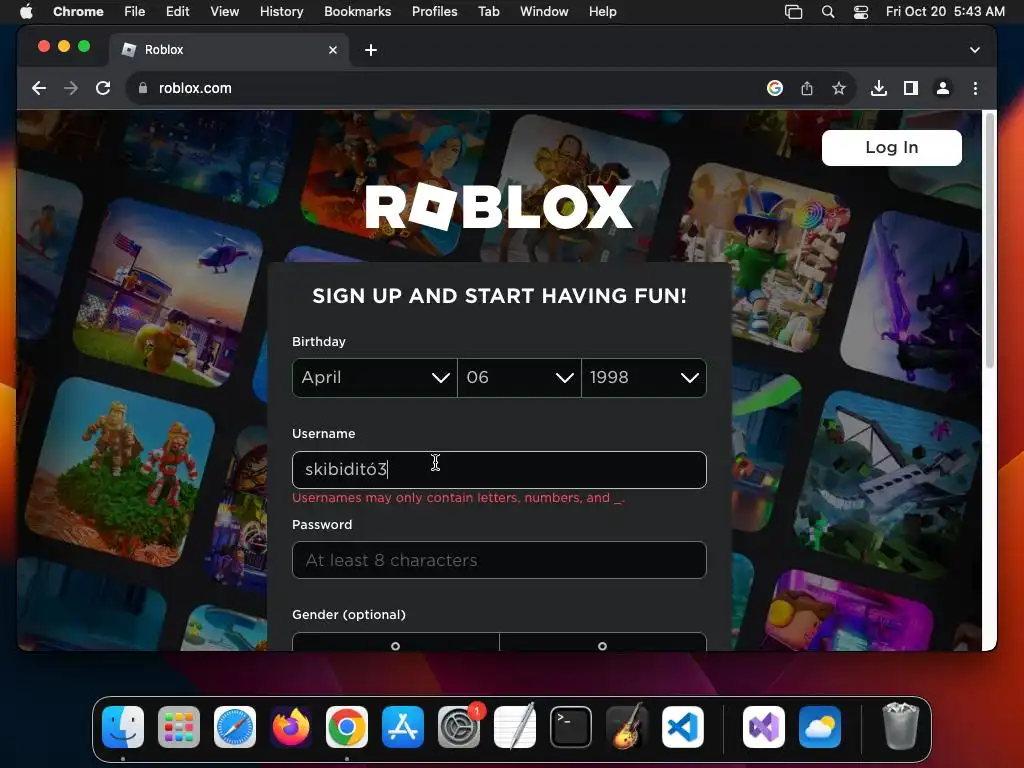The height and width of the screenshot is (768, 1024).
Task: Open a new browser tab
Action: (371, 50)
